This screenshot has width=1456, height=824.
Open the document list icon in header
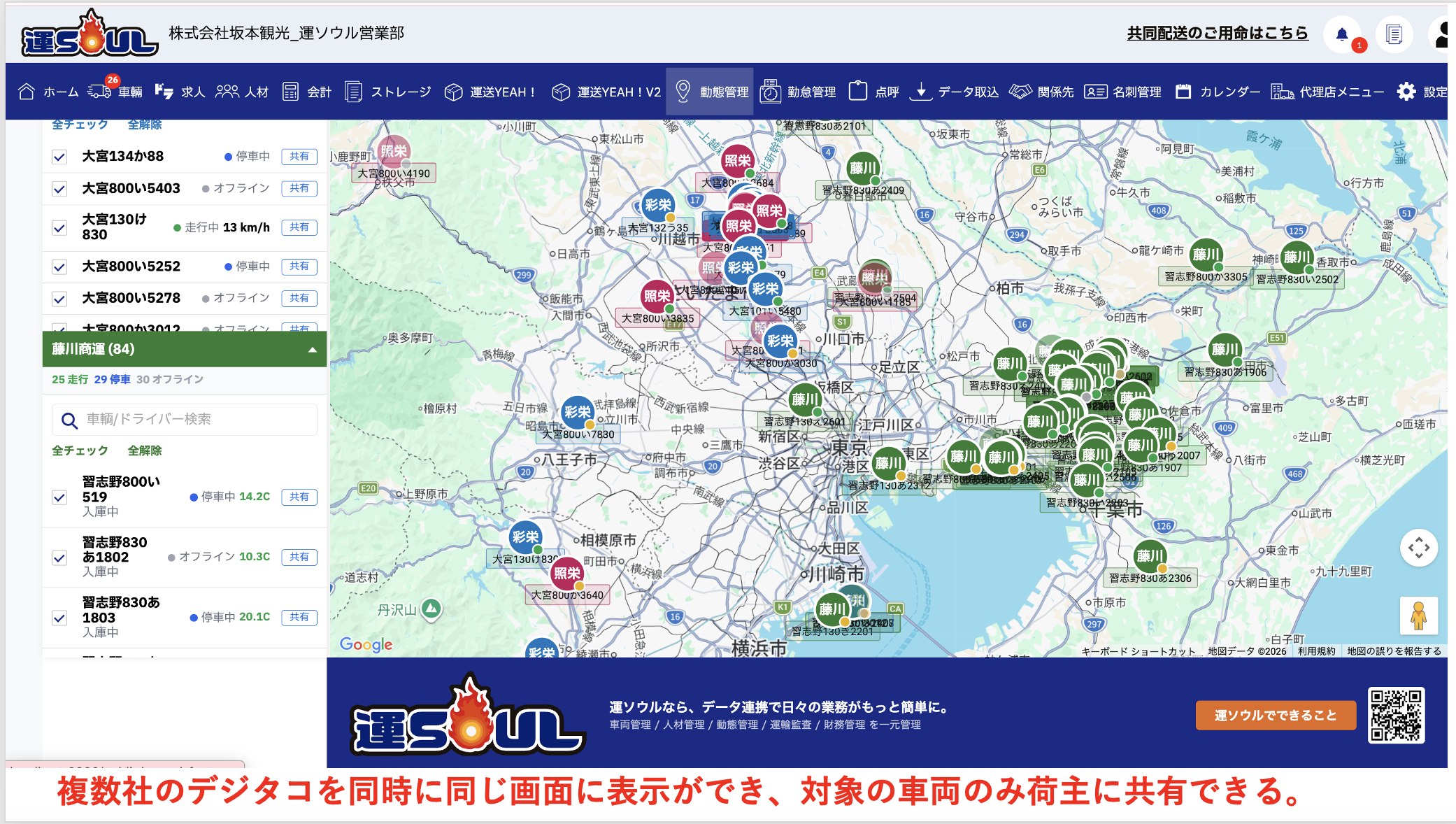(x=1394, y=34)
